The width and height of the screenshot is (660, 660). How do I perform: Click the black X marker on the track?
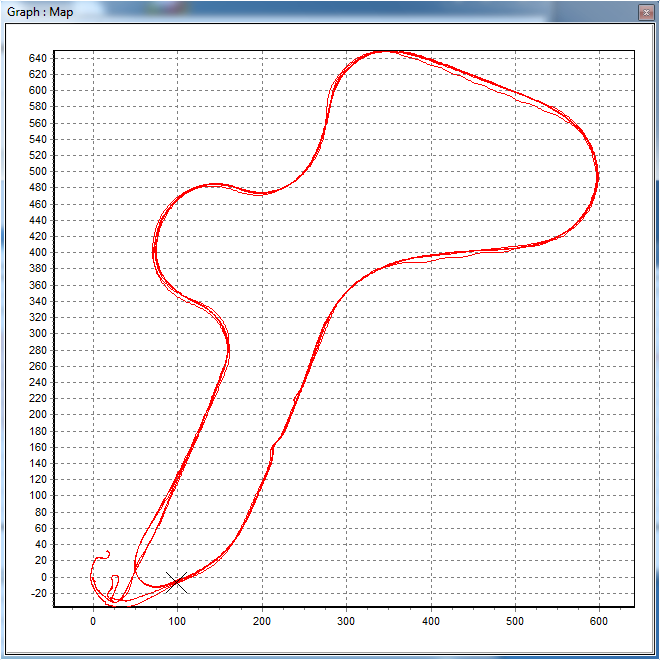[177, 583]
